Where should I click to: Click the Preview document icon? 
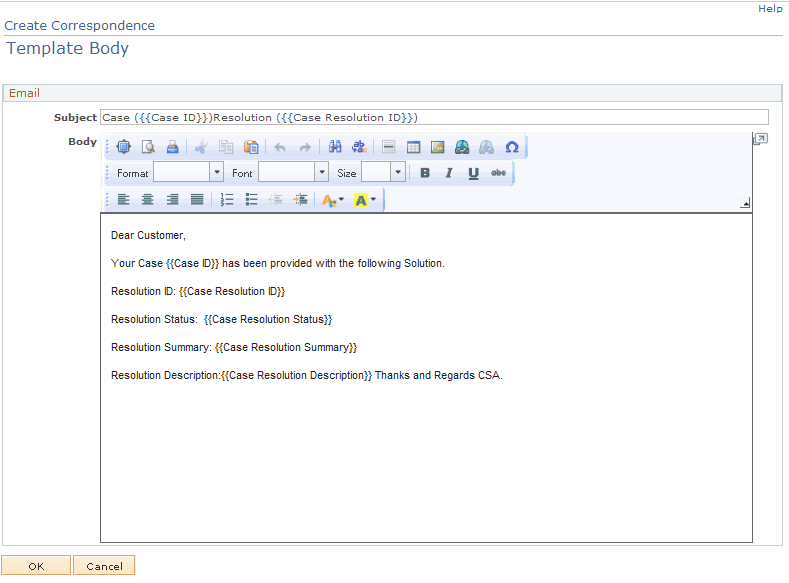(x=148, y=147)
